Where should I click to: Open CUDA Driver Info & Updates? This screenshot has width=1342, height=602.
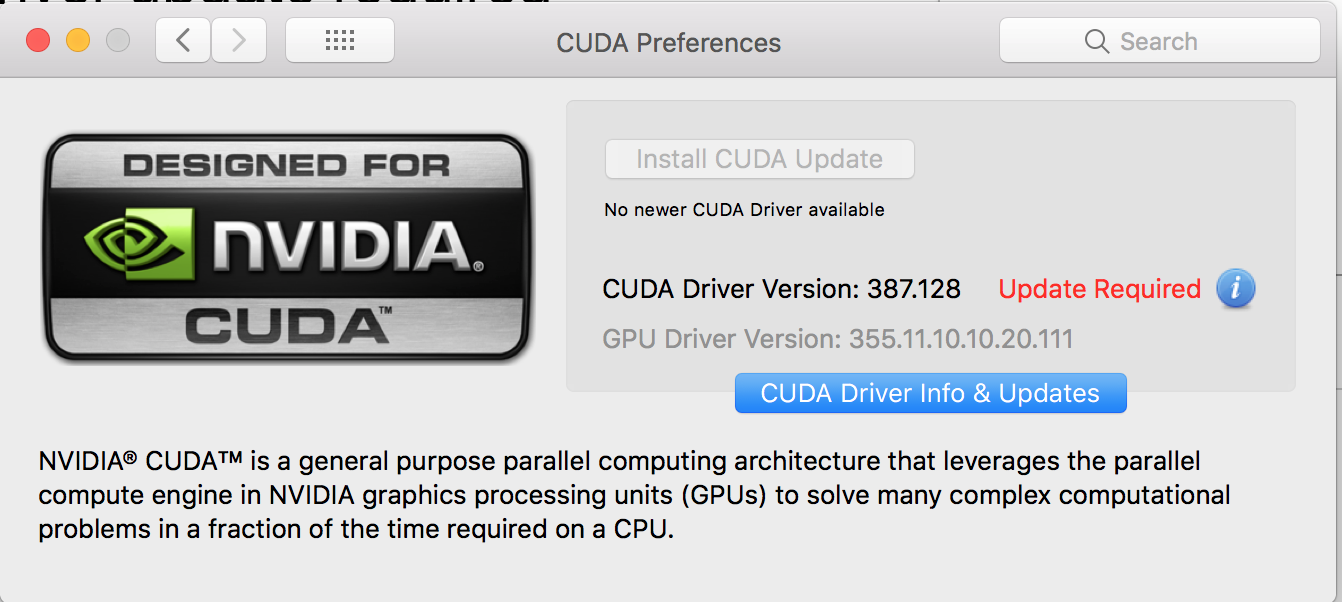coord(930,392)
